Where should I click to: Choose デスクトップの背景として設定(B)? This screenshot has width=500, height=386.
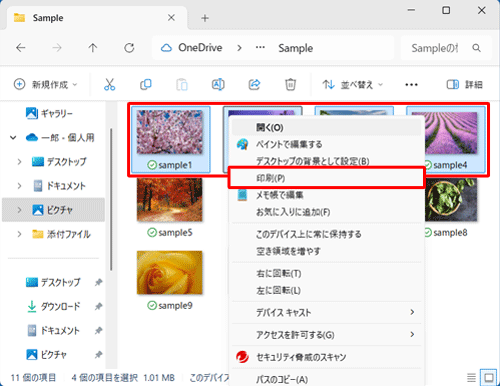pyautogui.click(x=327, y=161)
